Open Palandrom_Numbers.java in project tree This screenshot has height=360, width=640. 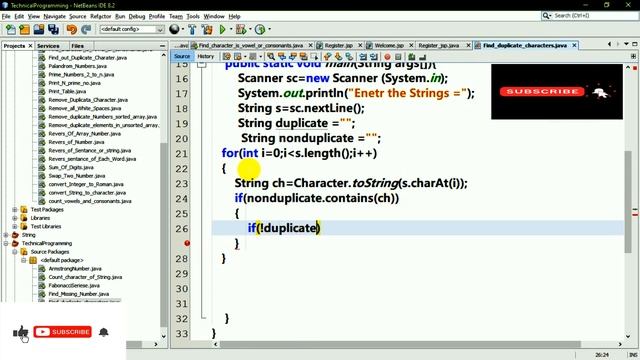[77, 66]
